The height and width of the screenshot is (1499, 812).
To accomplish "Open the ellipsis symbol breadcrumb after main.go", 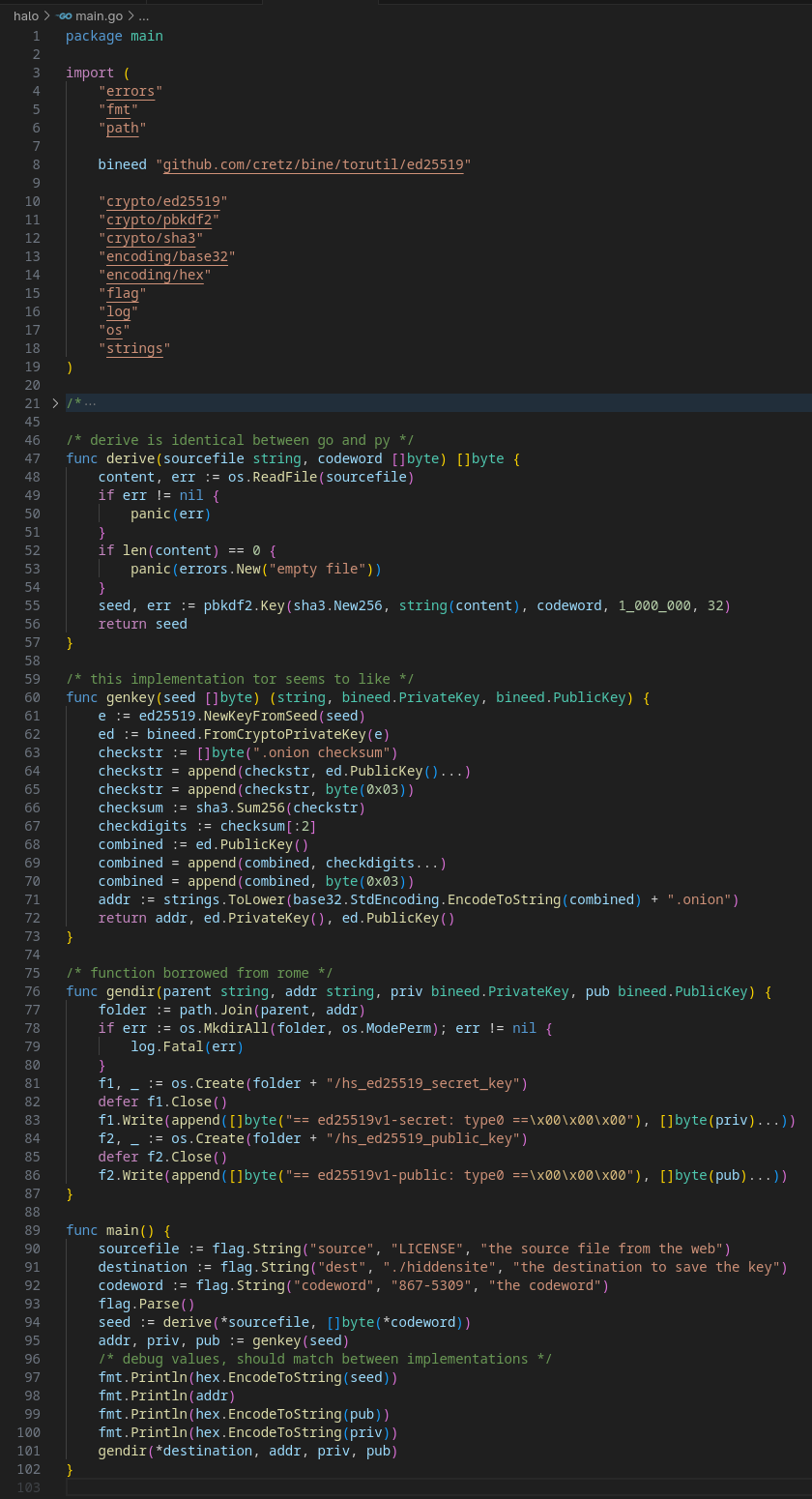I will click(x=144, y=16).
